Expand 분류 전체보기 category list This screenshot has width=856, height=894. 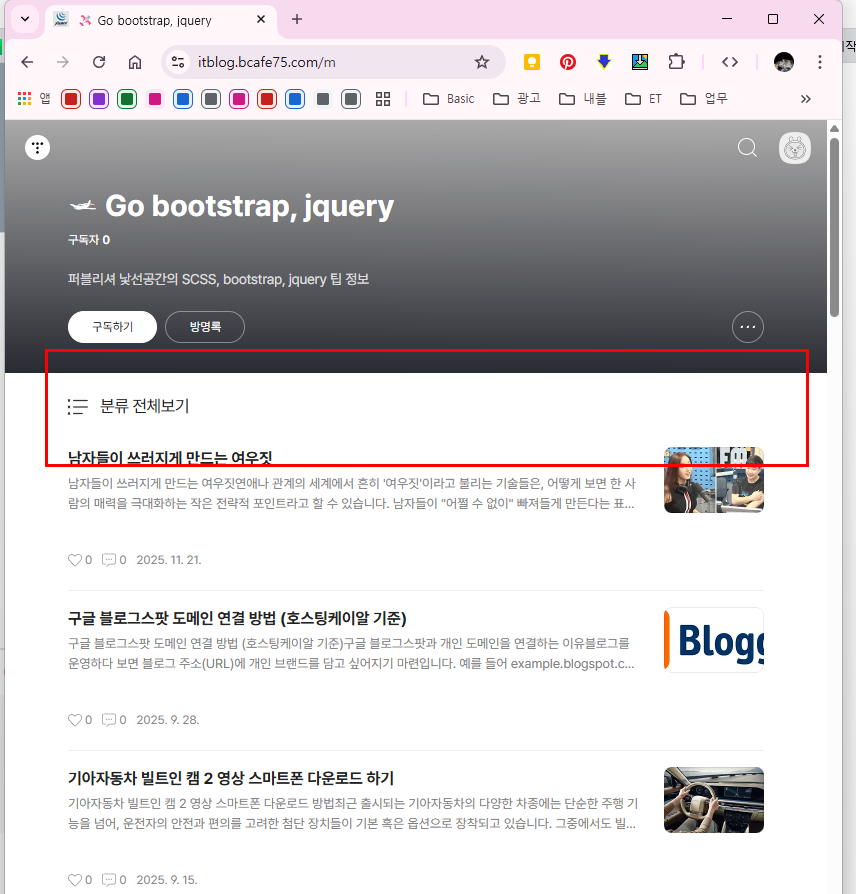pos(128,406)
